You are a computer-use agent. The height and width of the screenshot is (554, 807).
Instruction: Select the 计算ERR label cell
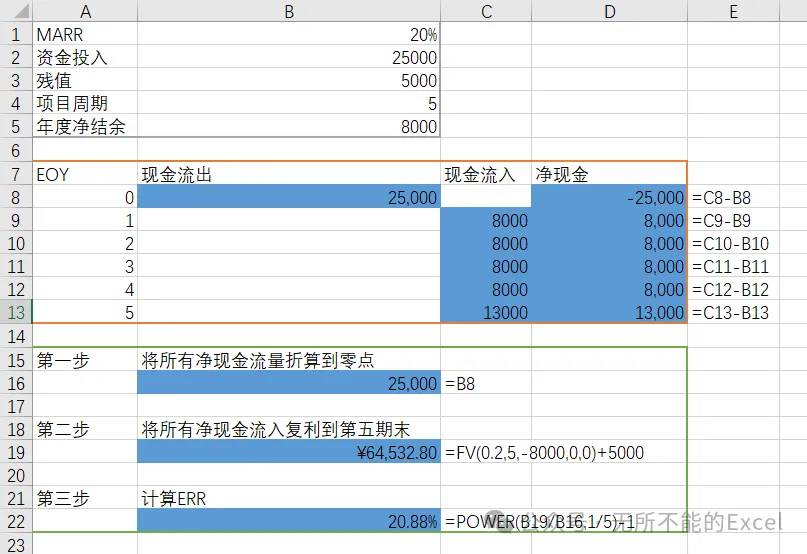coord(289,498)
